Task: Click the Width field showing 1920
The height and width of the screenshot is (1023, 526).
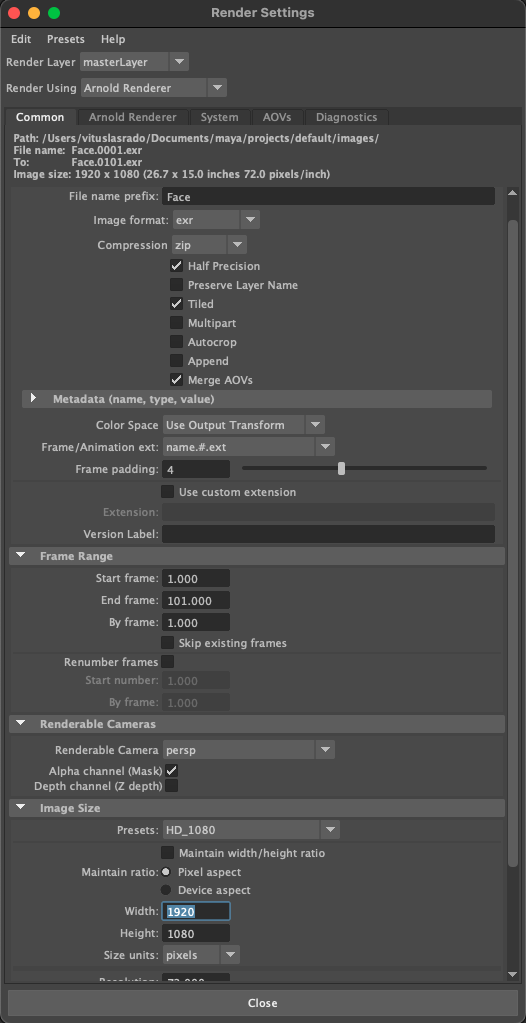Action: click(x=196, y=911)
